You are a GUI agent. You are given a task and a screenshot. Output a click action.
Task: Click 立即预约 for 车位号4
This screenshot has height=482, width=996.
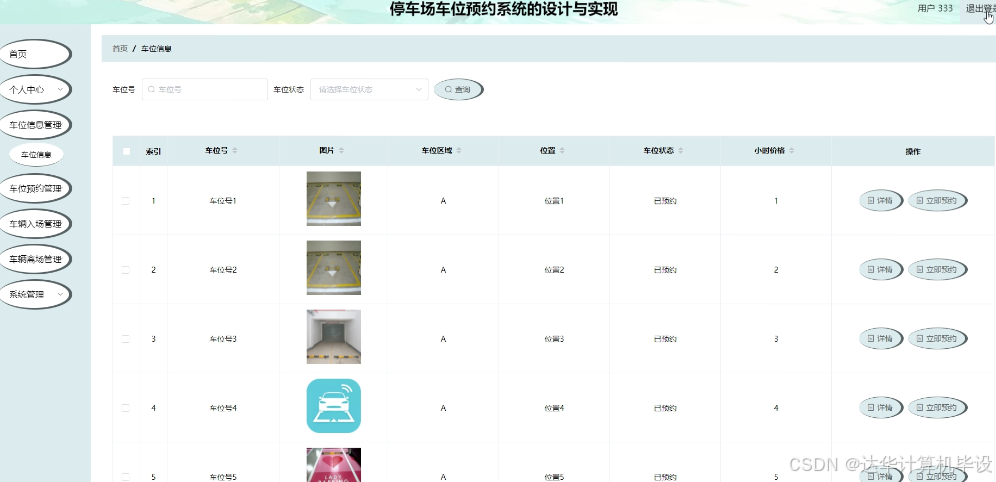click(938, 408)
